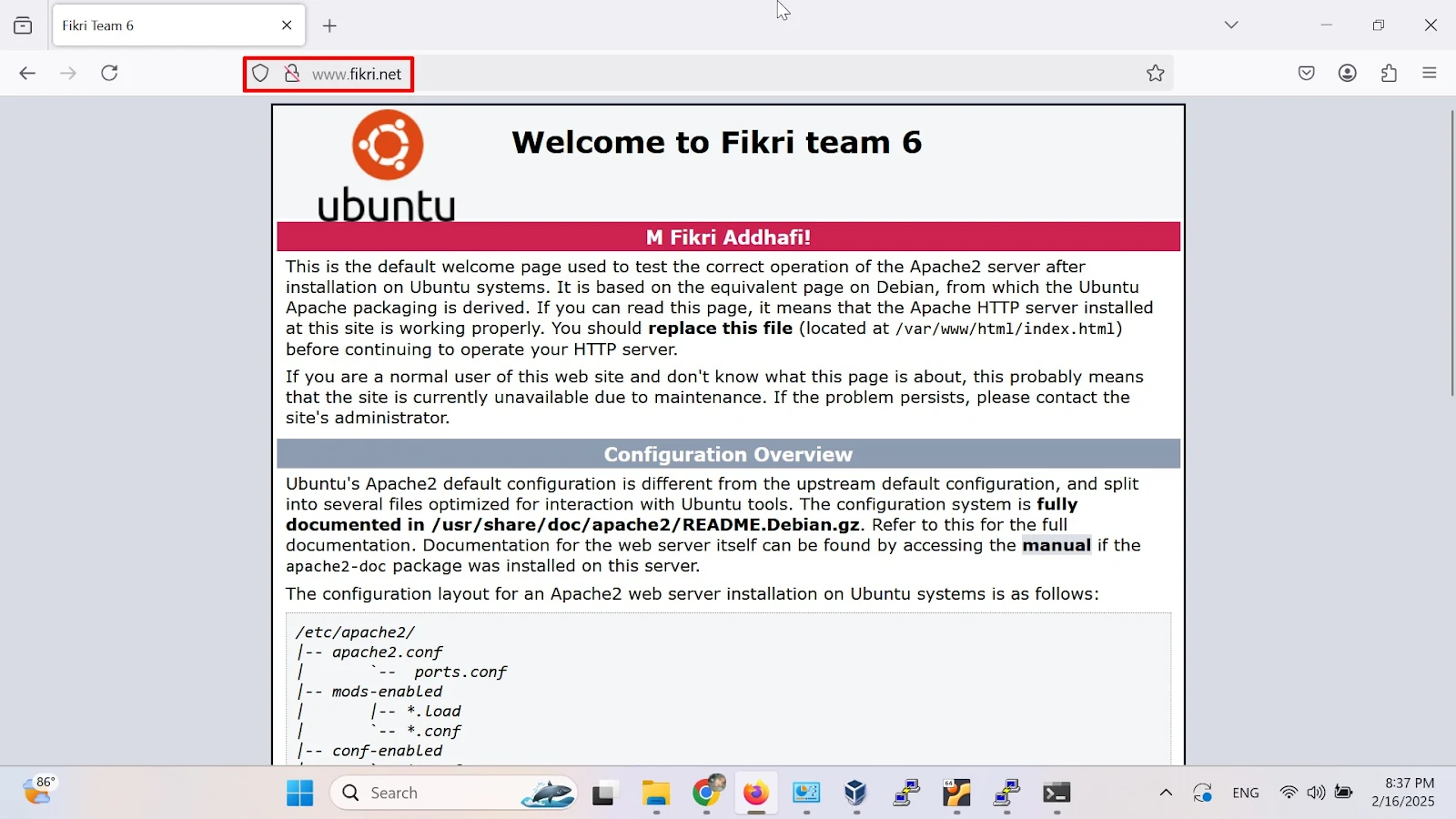Open the second PuTTY taskbar icon
1456x819 pixels.
tap(1006, 794)
